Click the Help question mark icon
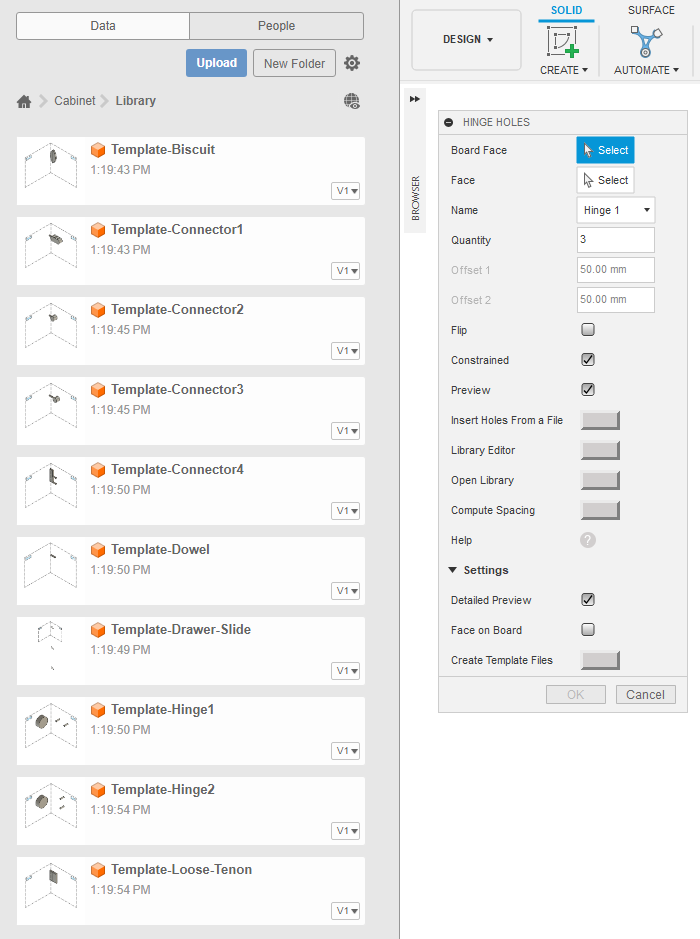700x939 pixels. click(588, 540)
